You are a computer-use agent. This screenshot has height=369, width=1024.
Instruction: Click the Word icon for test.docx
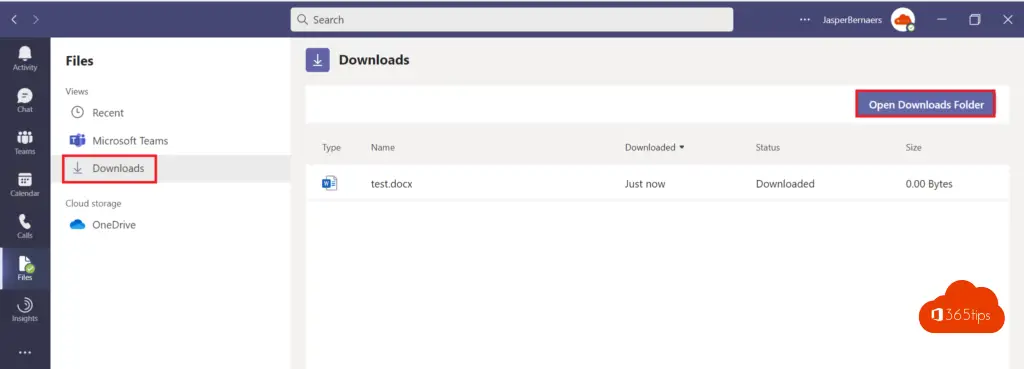point(329,184)
